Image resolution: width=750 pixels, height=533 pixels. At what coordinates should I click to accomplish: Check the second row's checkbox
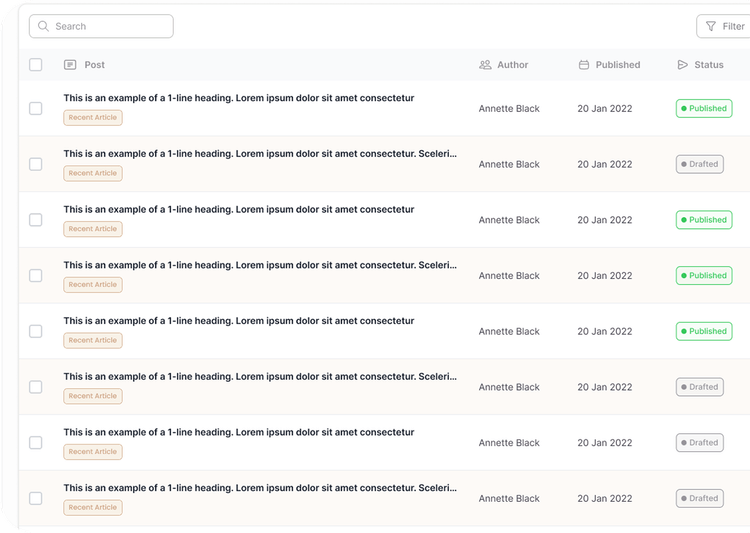pyautogui.click(x=36, y=164)
